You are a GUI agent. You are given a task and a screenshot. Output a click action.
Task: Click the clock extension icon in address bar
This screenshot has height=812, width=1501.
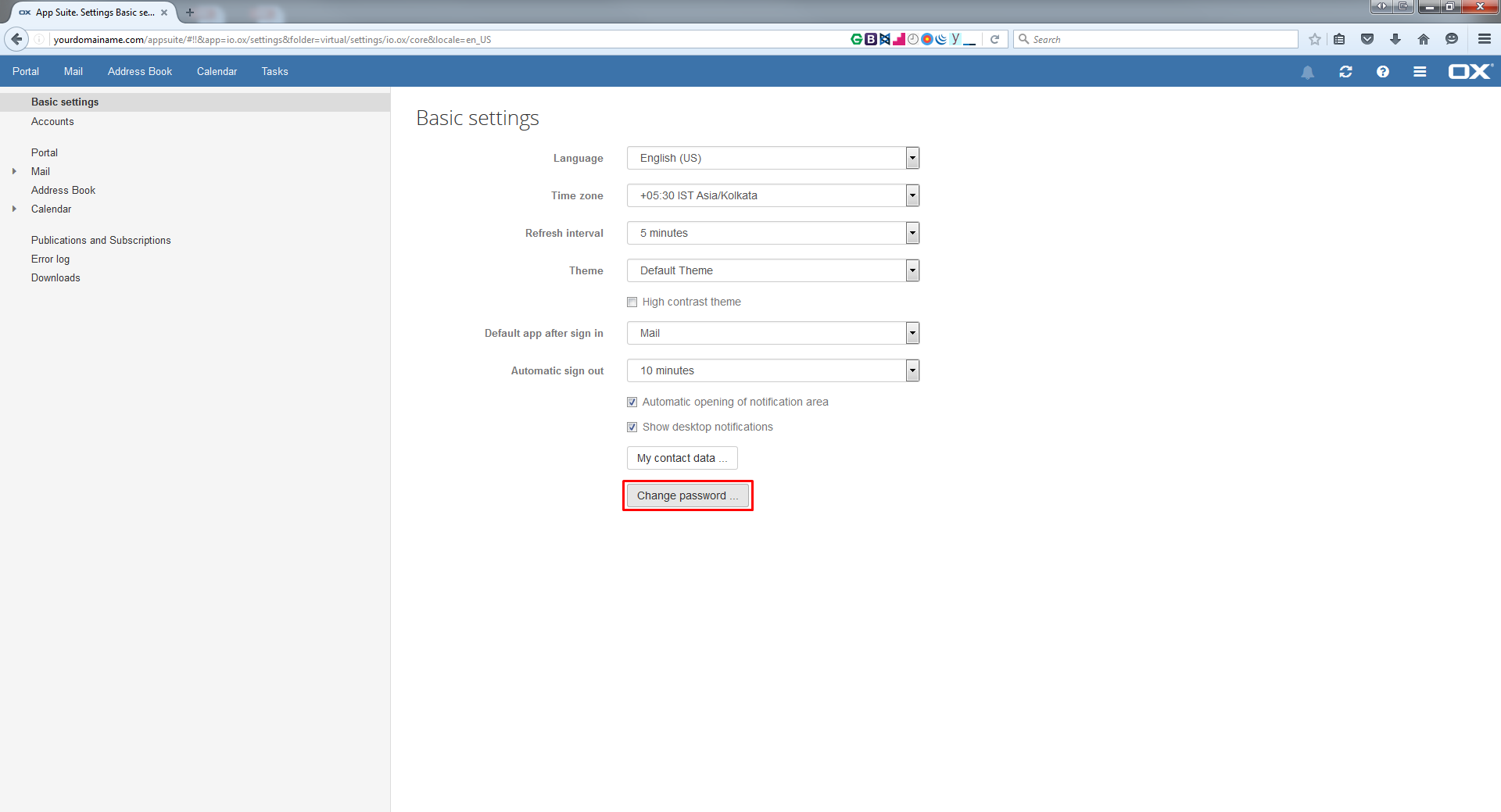[913, 39]
